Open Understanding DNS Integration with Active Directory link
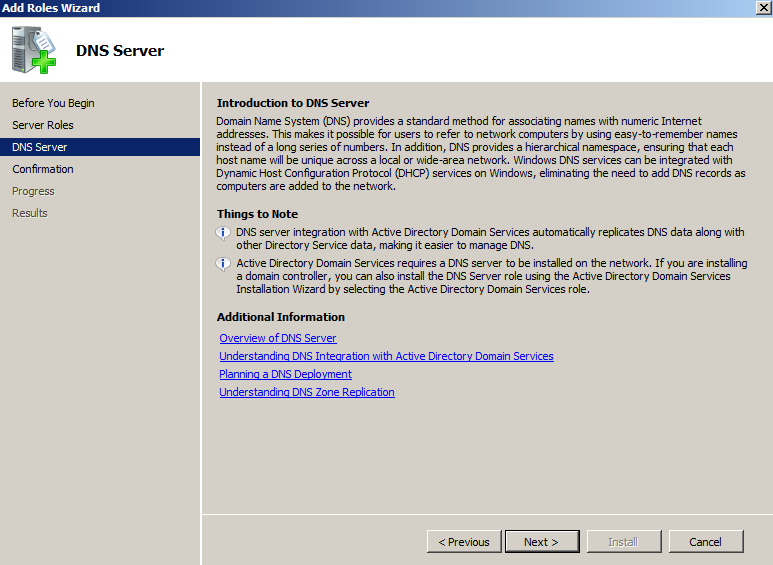 coord(386,356)
